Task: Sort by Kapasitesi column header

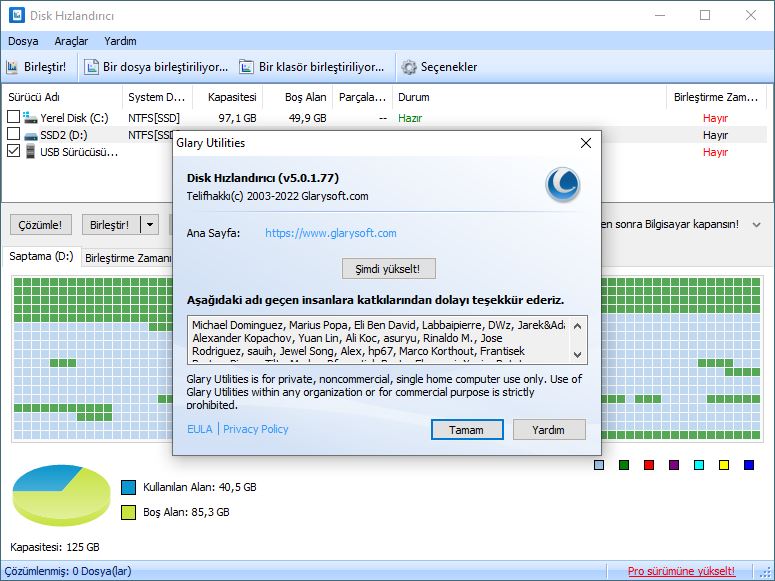Action: tap(227, 97)
